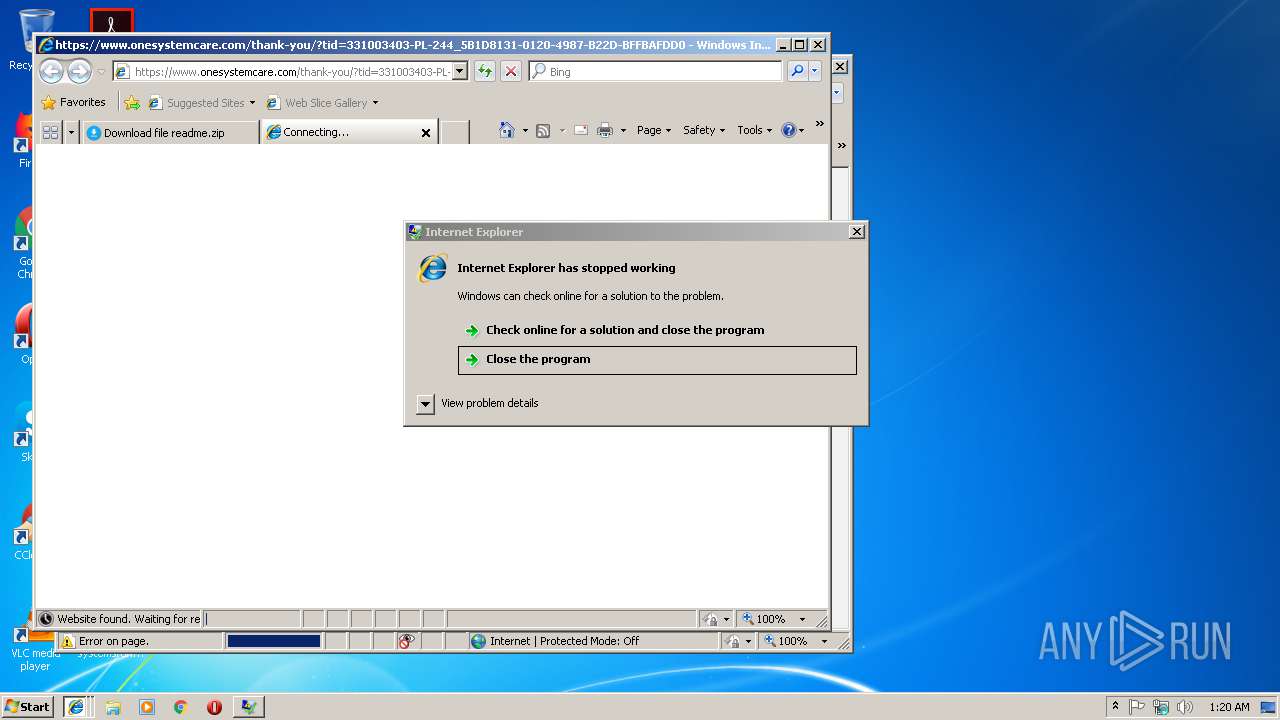Open a new blank tab button
This screenshot has width=1280, height=720.
[x=455, y=132]
